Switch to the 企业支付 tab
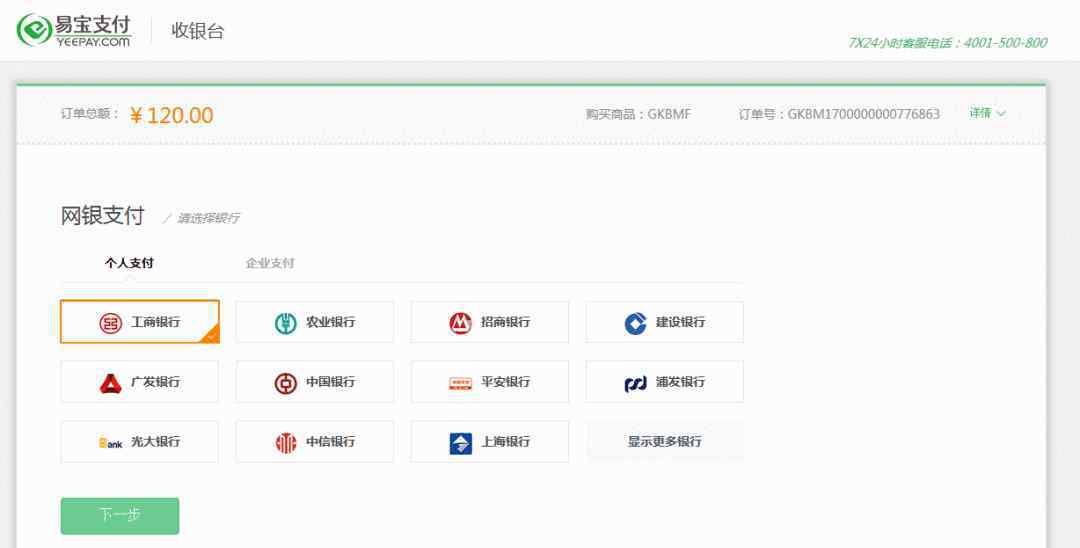1080x548 pixels. pos(270,263)
